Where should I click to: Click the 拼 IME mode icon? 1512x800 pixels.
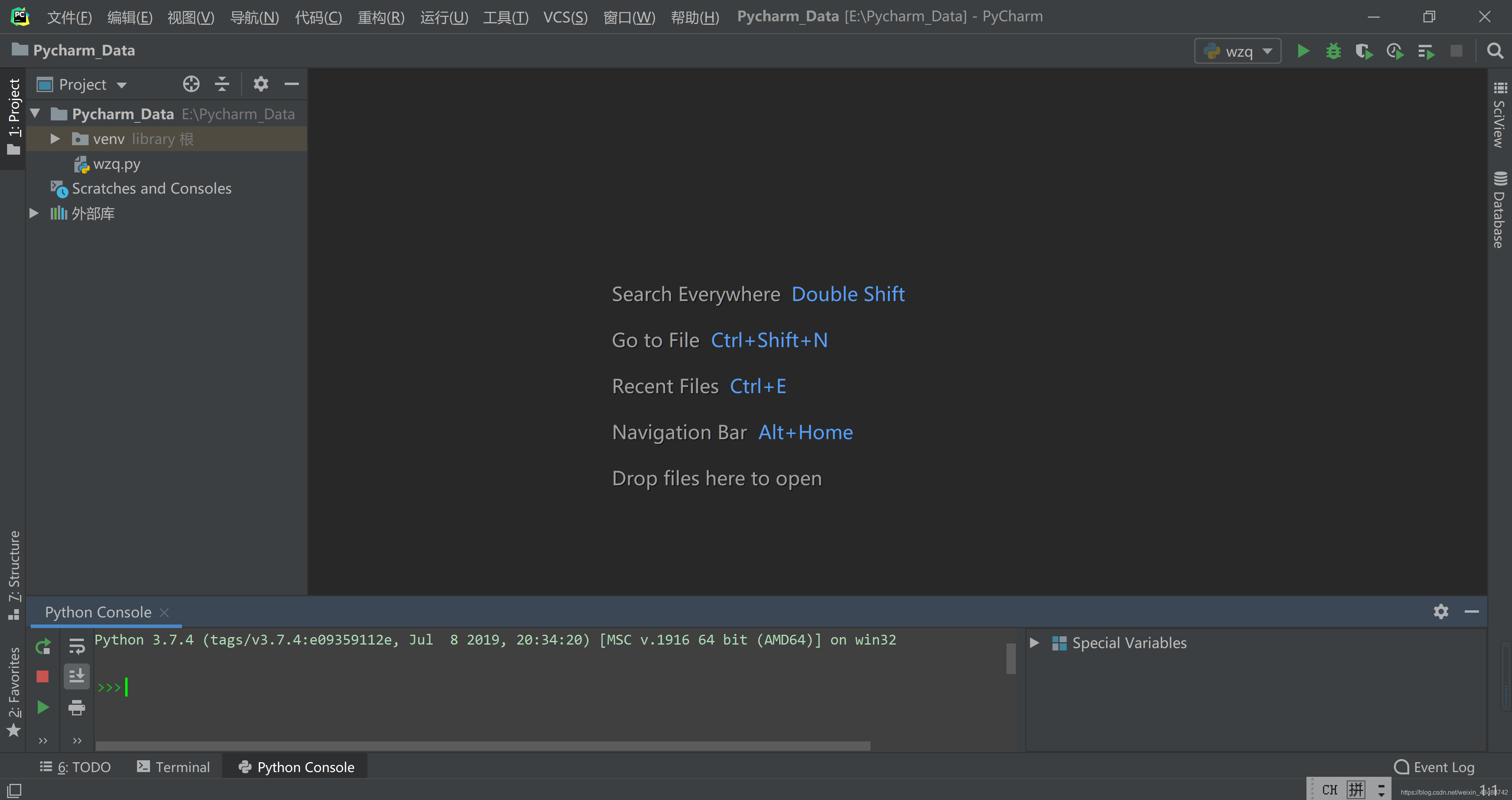(1356, 790)
